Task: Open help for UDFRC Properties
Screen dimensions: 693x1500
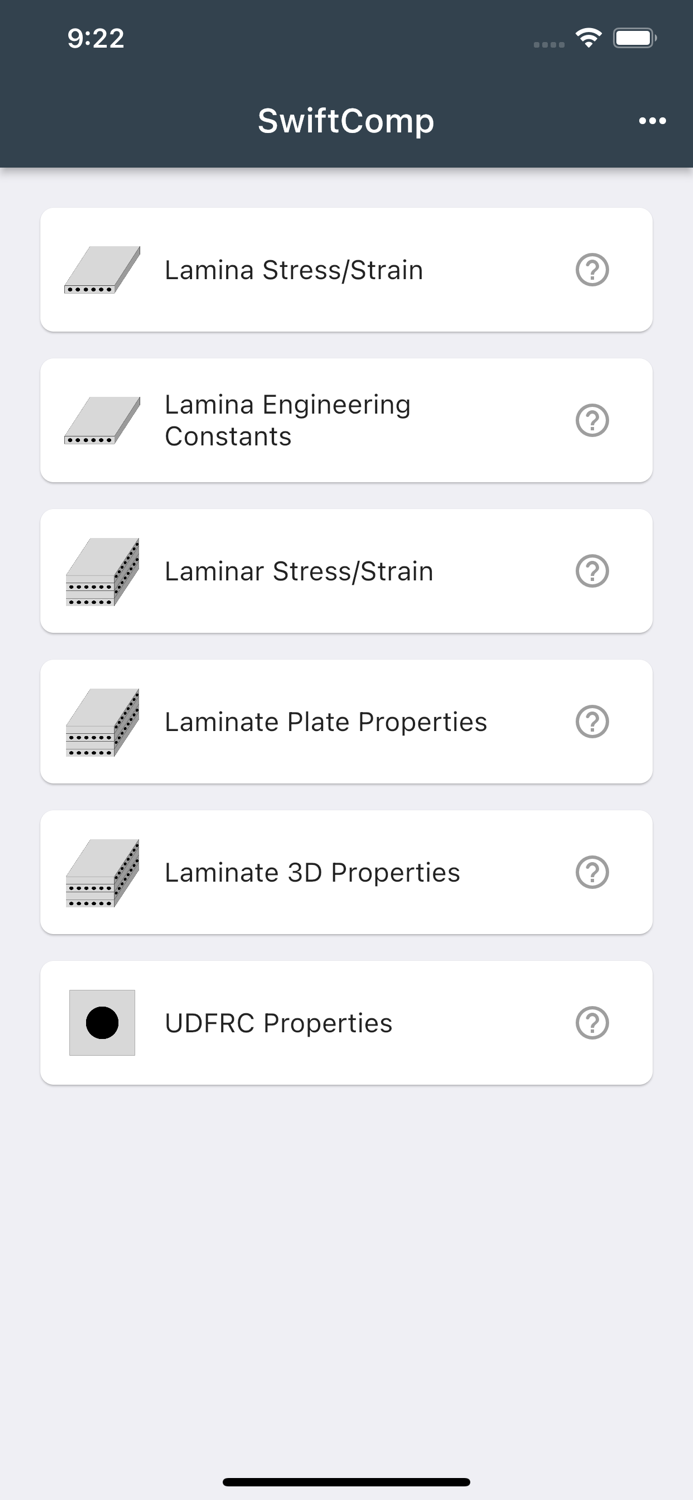Action: pyautogui.click(x=592, y=1022)
